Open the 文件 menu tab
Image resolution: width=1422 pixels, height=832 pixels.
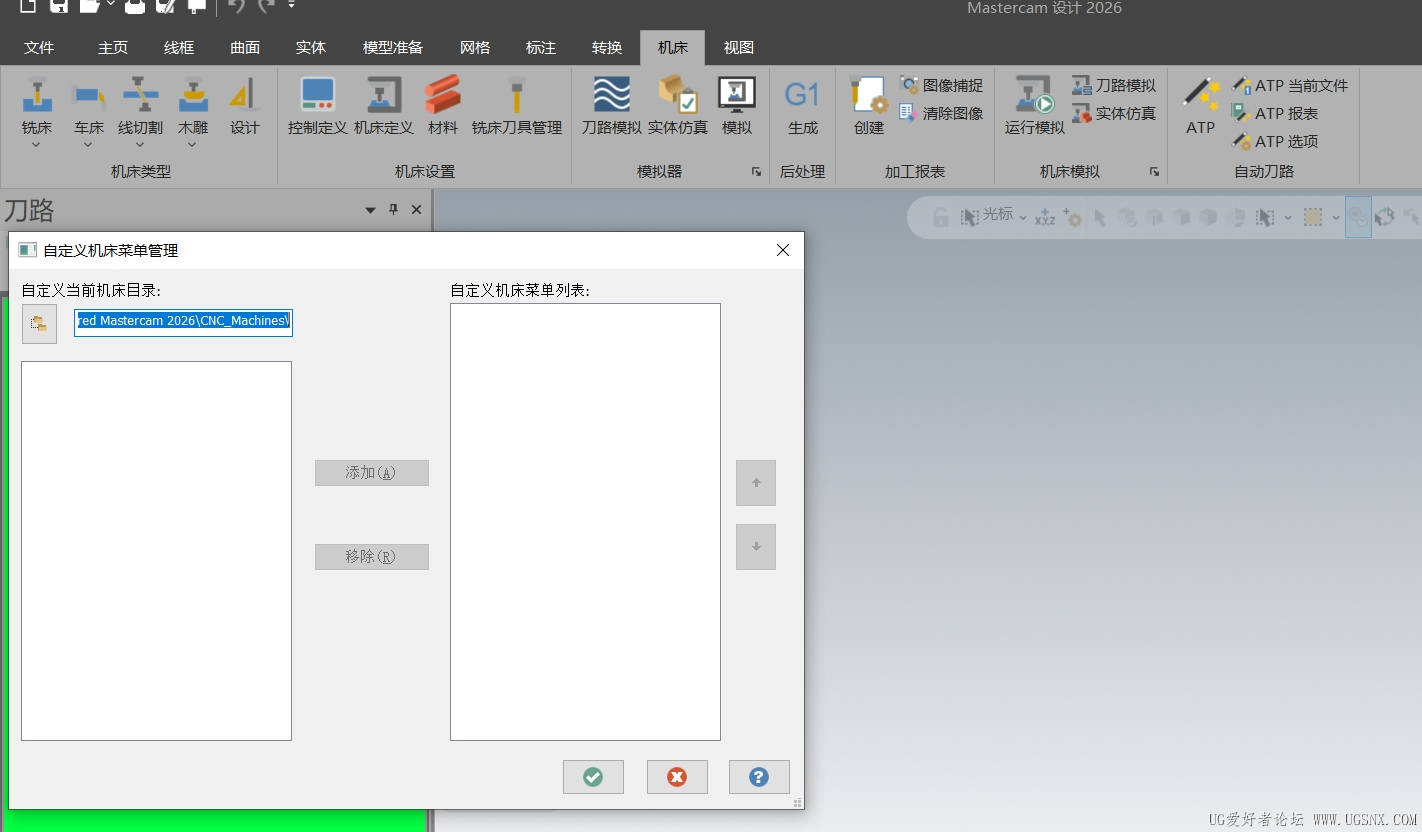coord(39,47)
